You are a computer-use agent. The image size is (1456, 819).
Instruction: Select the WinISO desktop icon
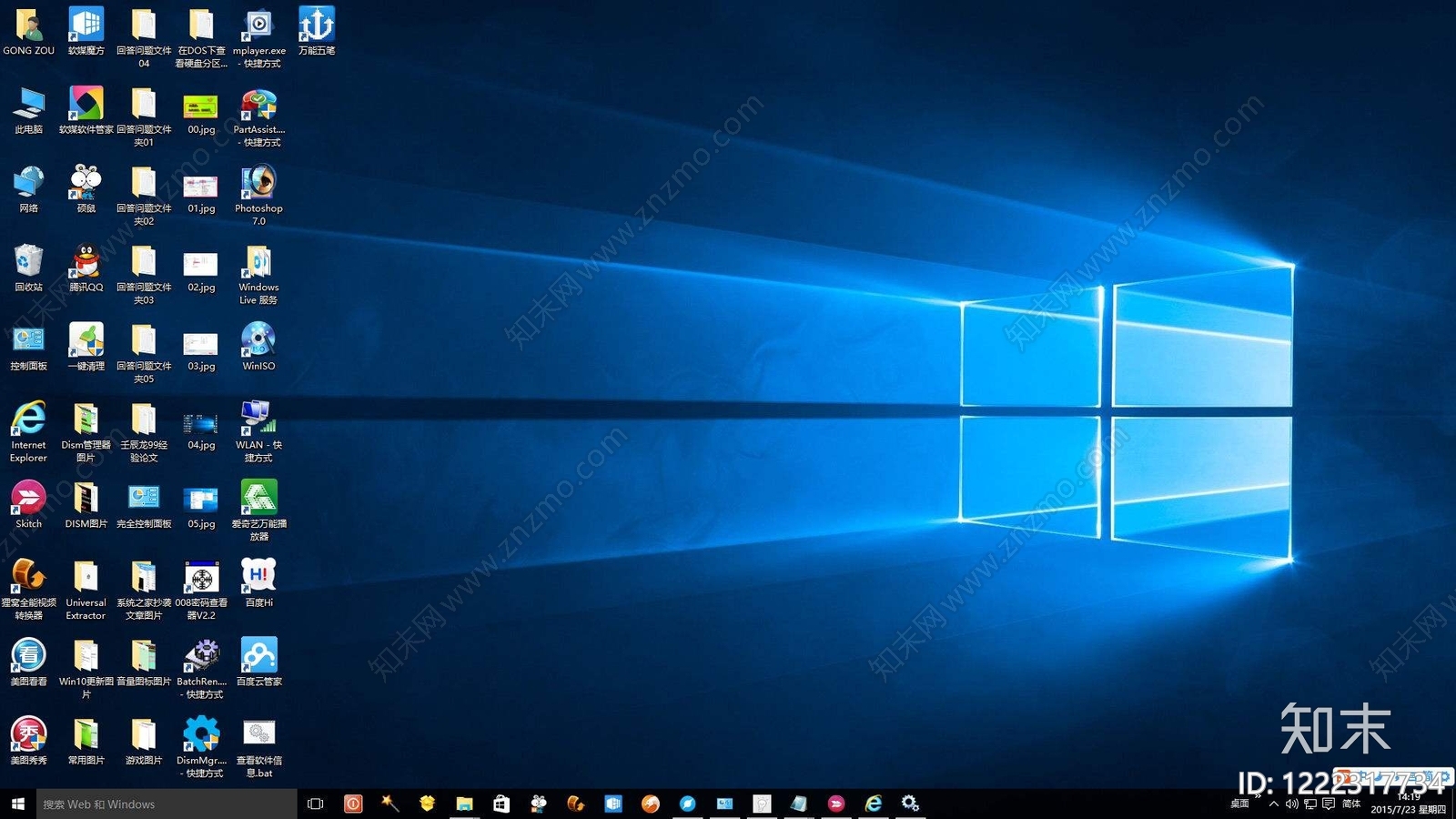point(259,348)
